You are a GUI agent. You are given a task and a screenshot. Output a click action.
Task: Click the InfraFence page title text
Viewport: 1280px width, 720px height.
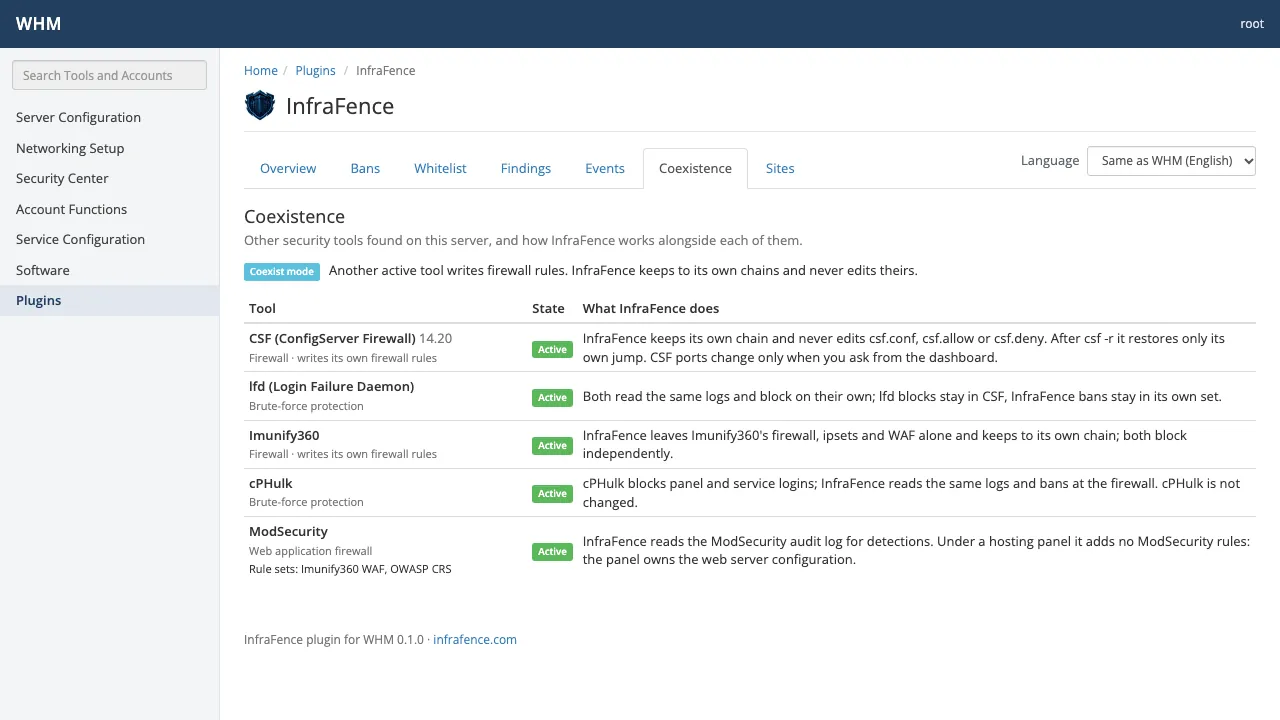340,106
